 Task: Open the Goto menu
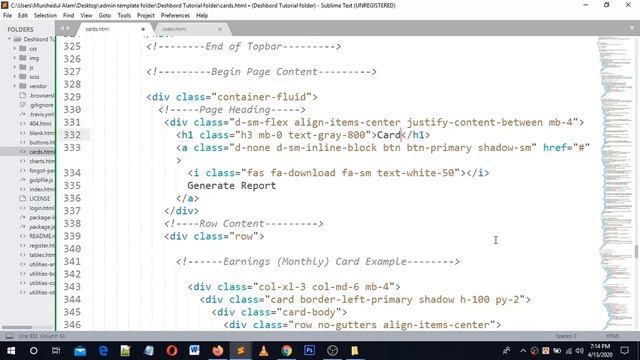click(104, 16)
